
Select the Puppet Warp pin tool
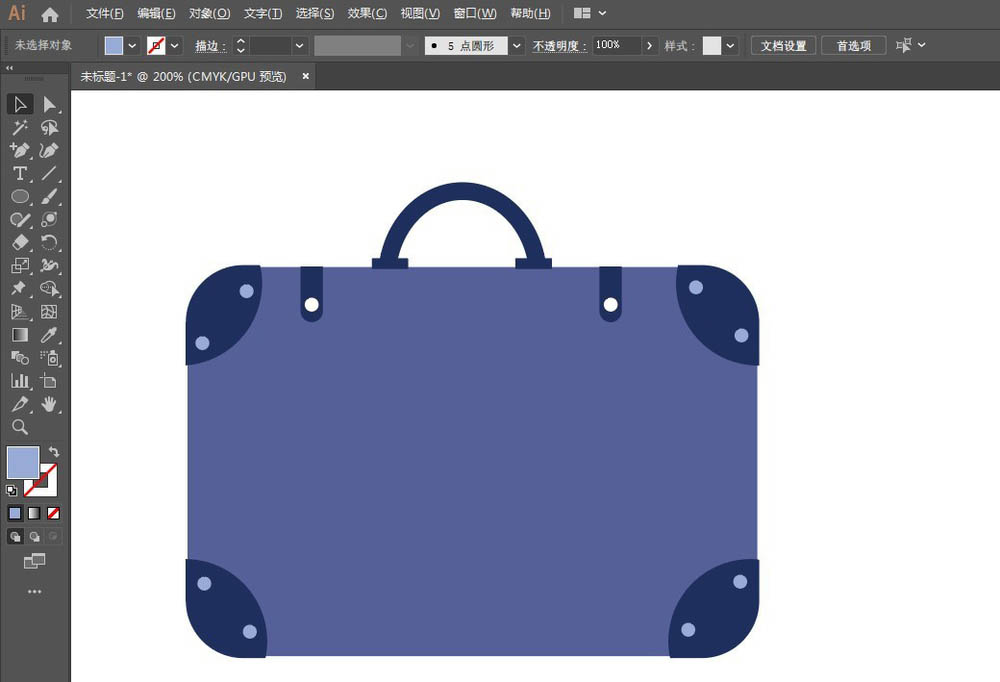pos(20,288)
